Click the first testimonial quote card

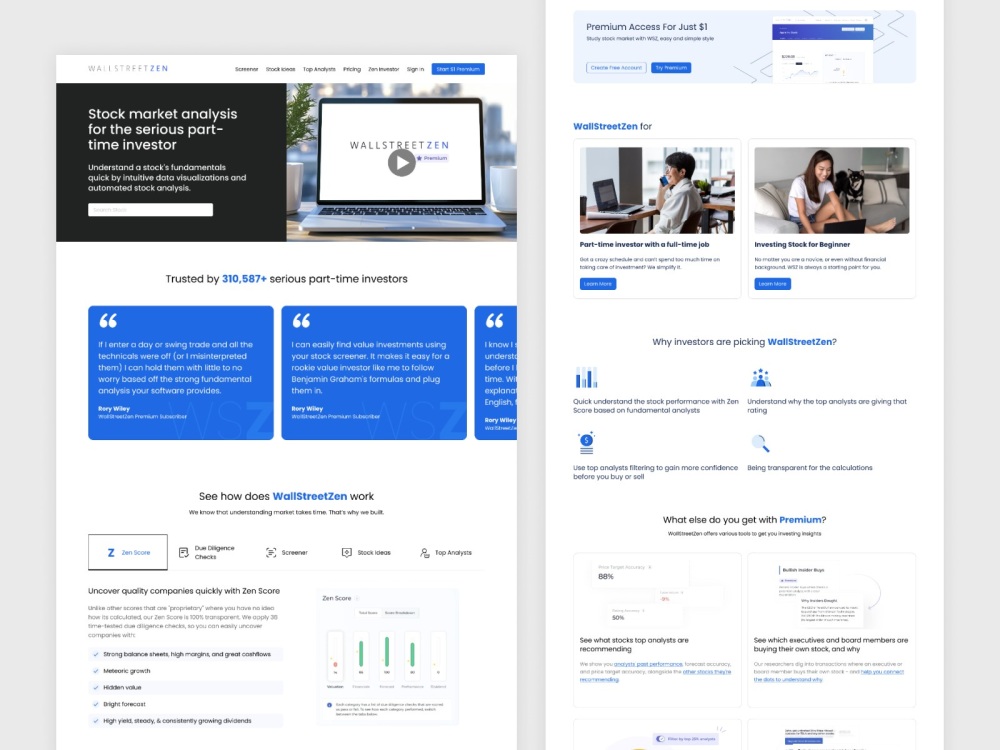pos(181,372)
